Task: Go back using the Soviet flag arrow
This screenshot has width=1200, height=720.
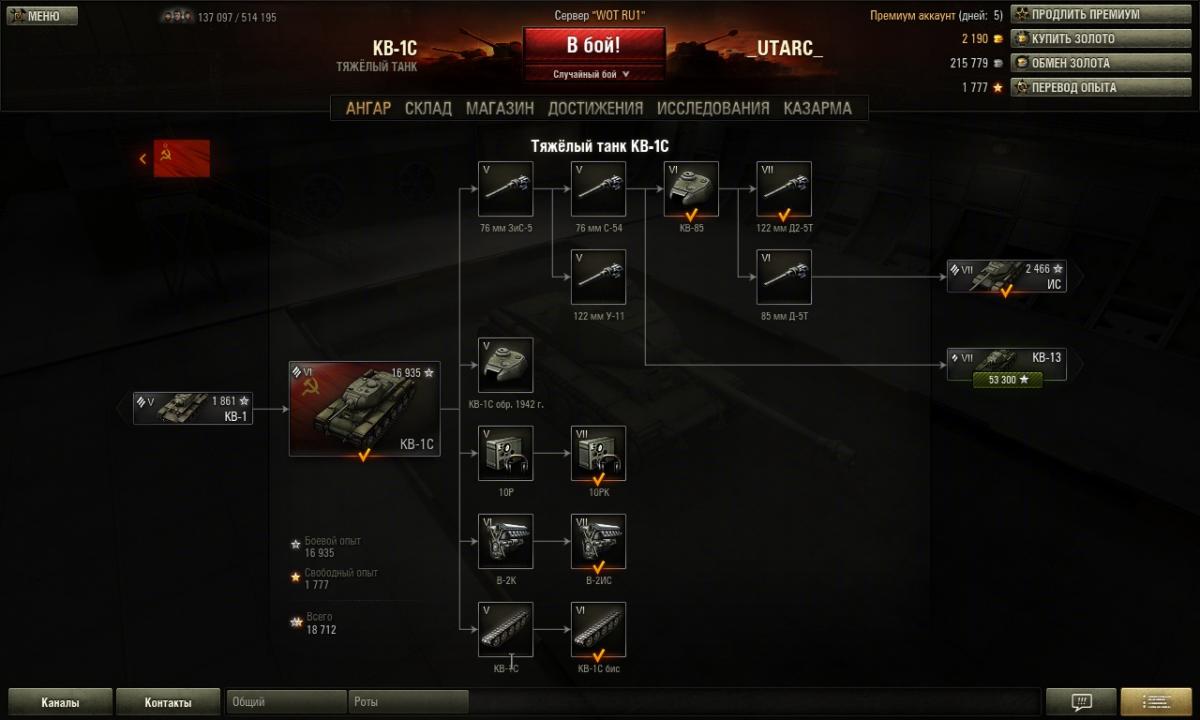Action: coord(174,158)
